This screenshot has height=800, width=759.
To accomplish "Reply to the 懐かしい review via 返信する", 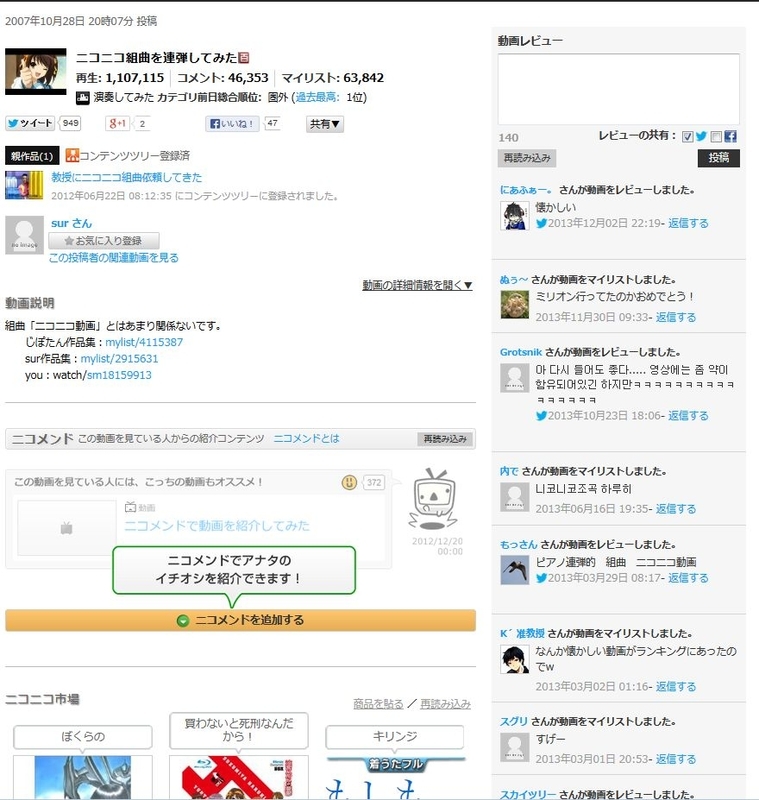I will pyautogui.click(x=688, y=223).
